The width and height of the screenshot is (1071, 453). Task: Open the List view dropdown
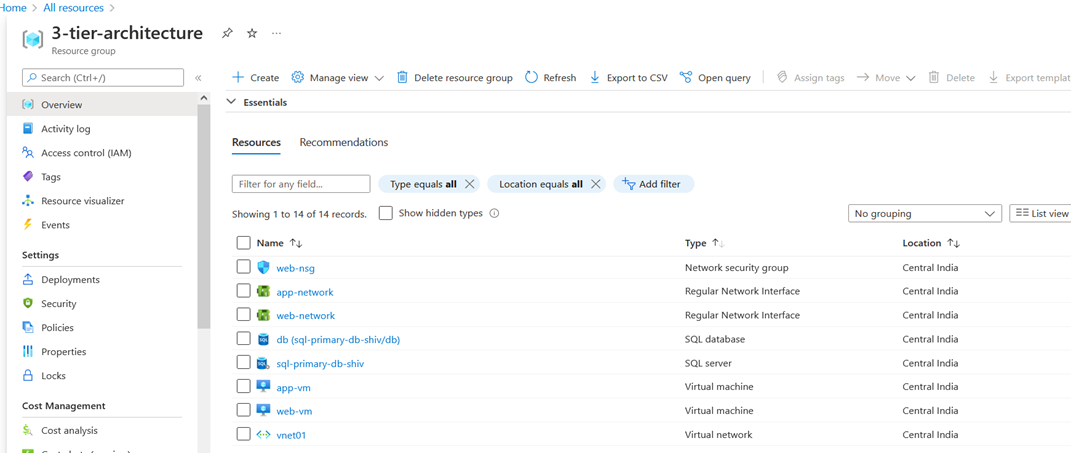coord(1040,214)
